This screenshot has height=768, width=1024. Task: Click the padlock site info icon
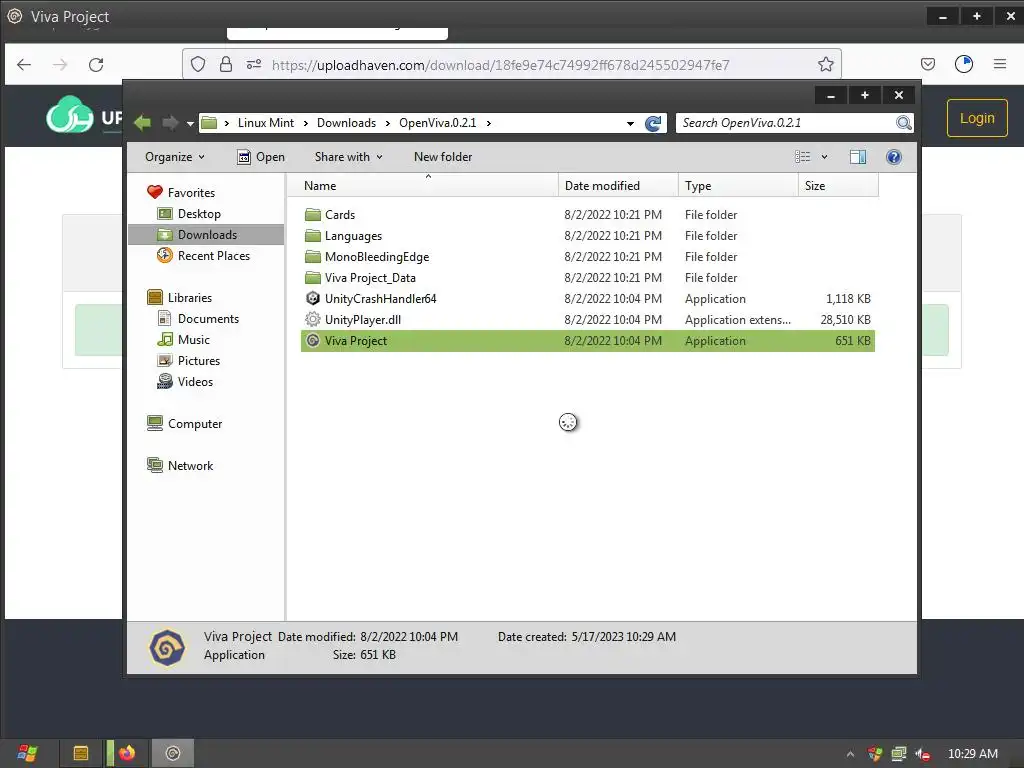pyautogui.click(x=226, y=64)
